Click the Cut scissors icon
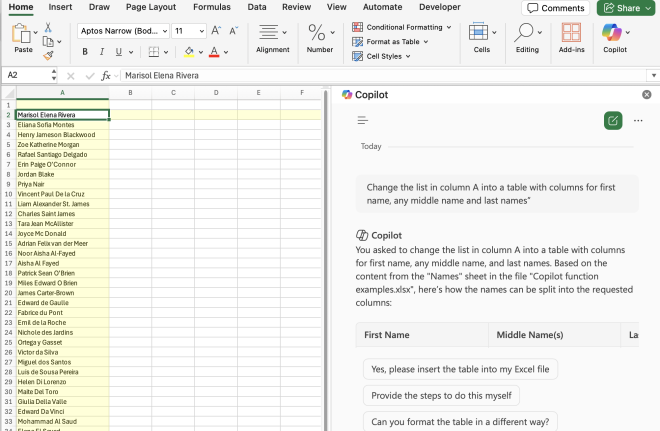This screenshot has width=660, height=431. pos(49,27)
